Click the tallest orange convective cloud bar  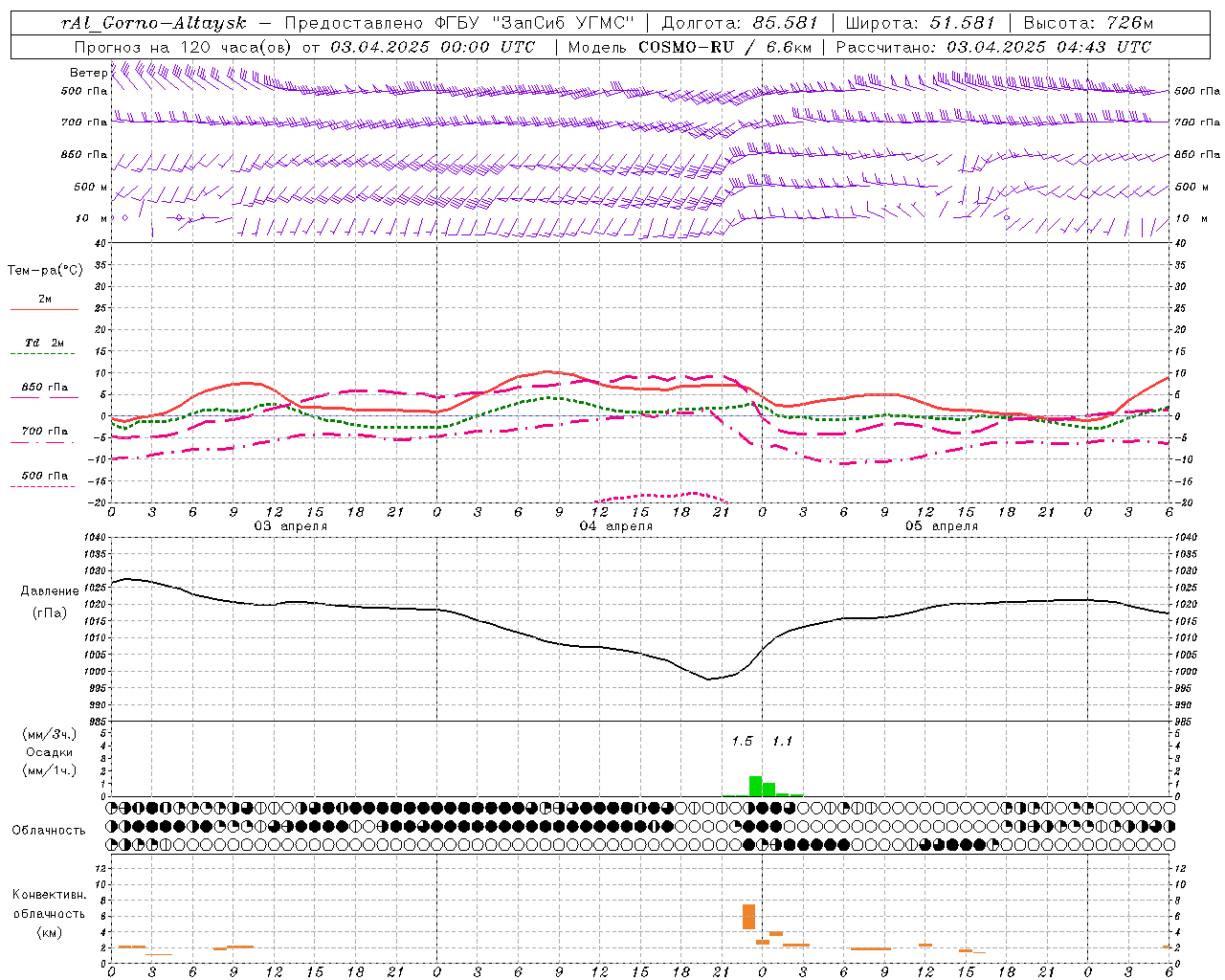click(x=748, y=917)
